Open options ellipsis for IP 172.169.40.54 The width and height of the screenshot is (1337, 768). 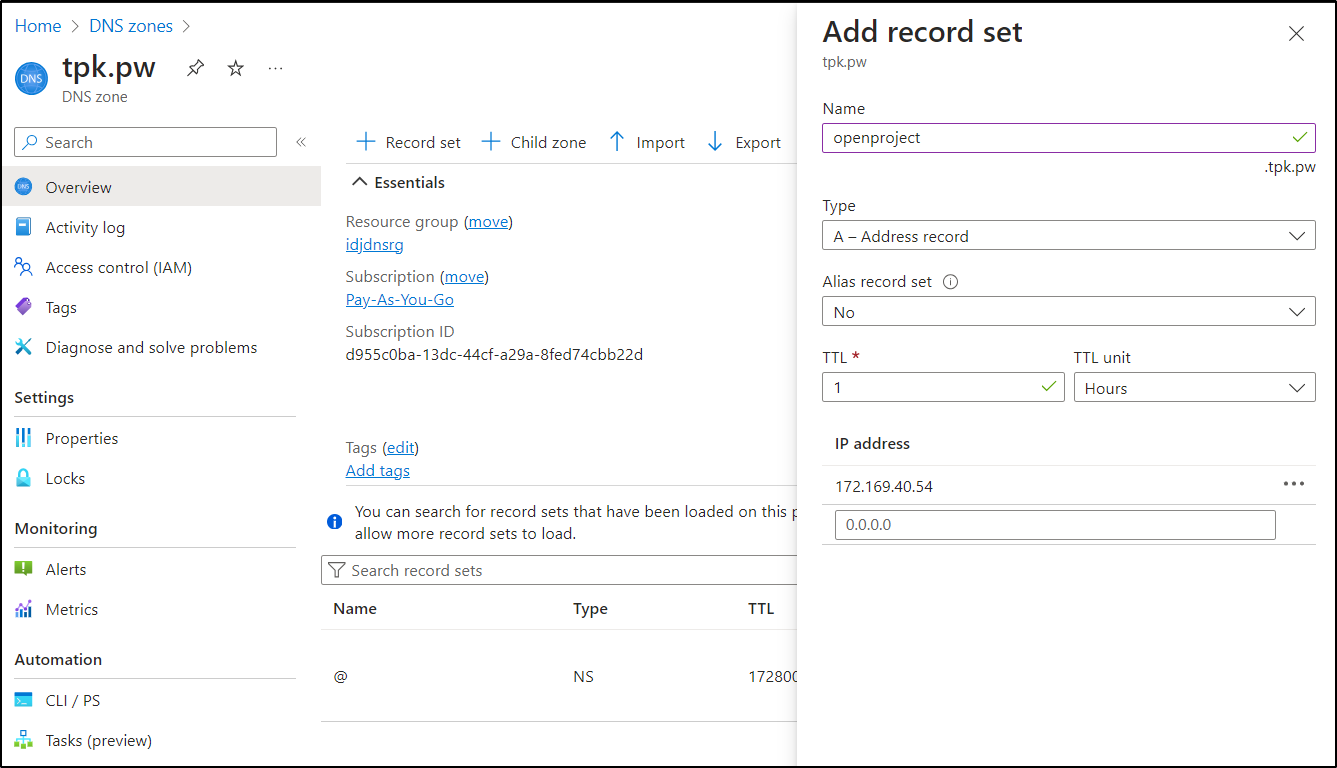coord(1294,484)
